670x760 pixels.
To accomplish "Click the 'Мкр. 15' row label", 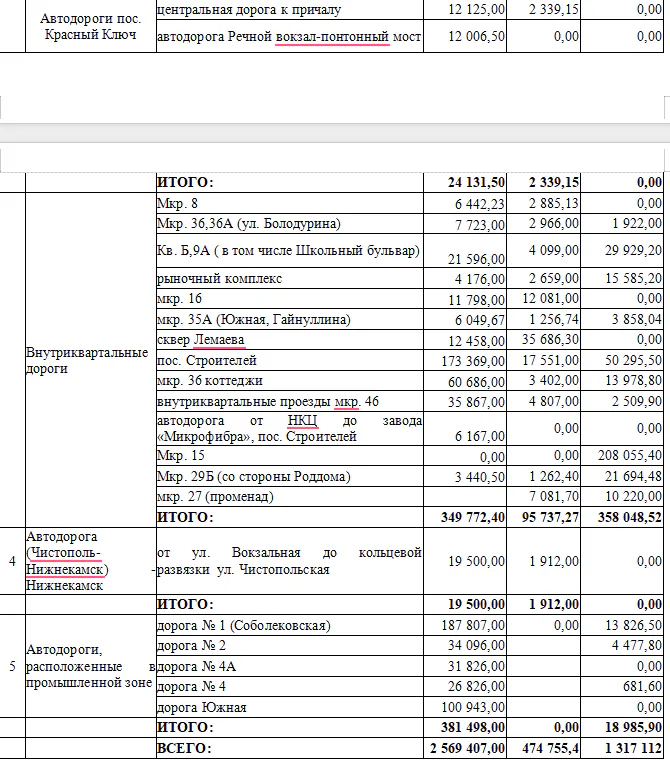I will click(x=180, y=456).
